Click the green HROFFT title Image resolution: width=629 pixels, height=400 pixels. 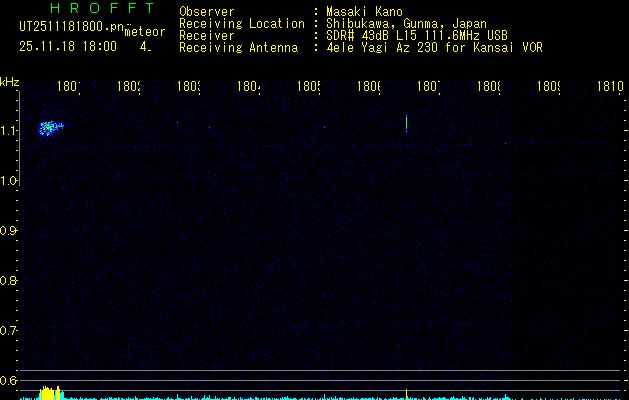(102, 8)
